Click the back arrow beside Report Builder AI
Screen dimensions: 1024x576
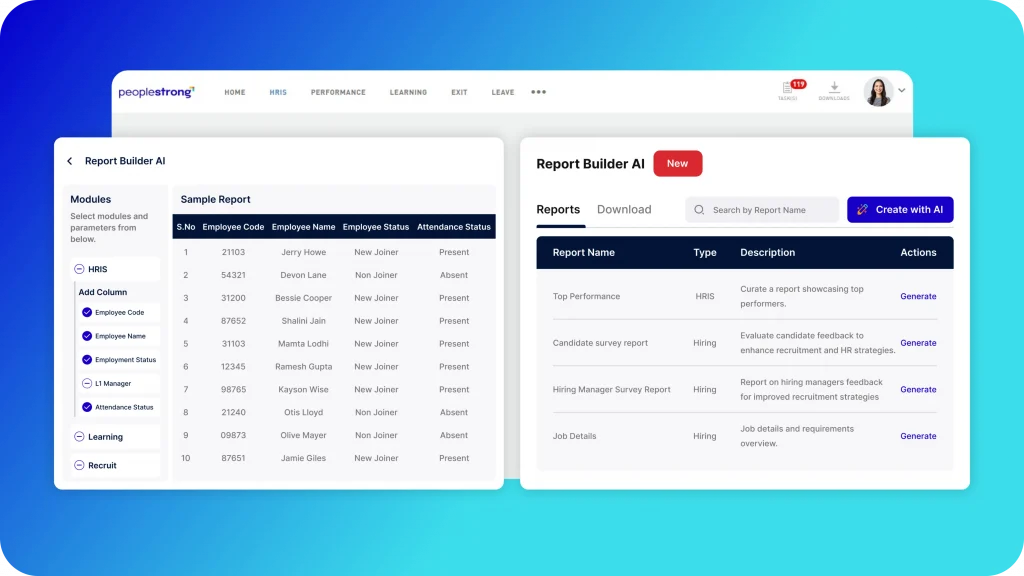70,161
